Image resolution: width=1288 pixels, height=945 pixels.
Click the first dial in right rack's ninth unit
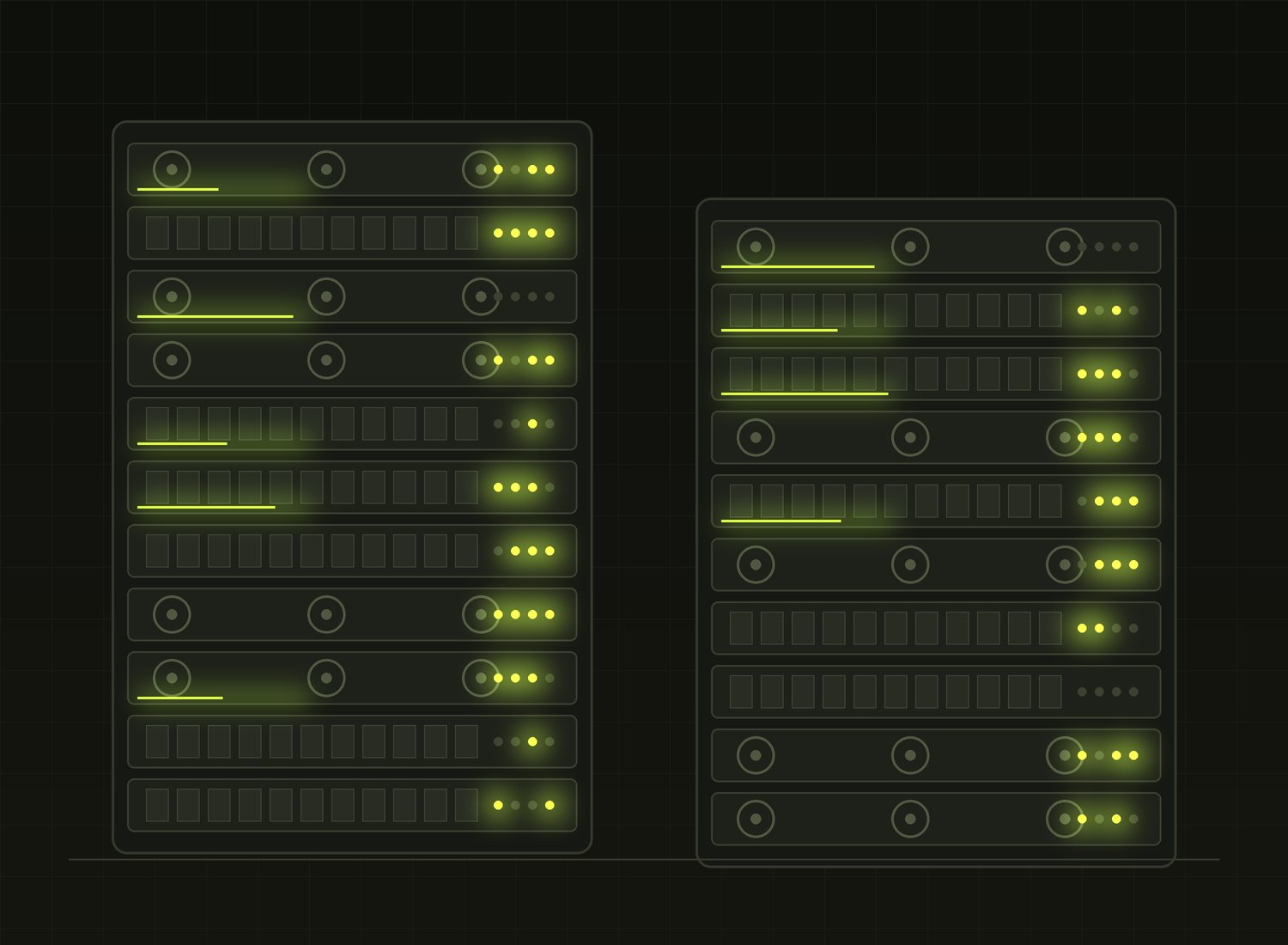coord(756,755)
